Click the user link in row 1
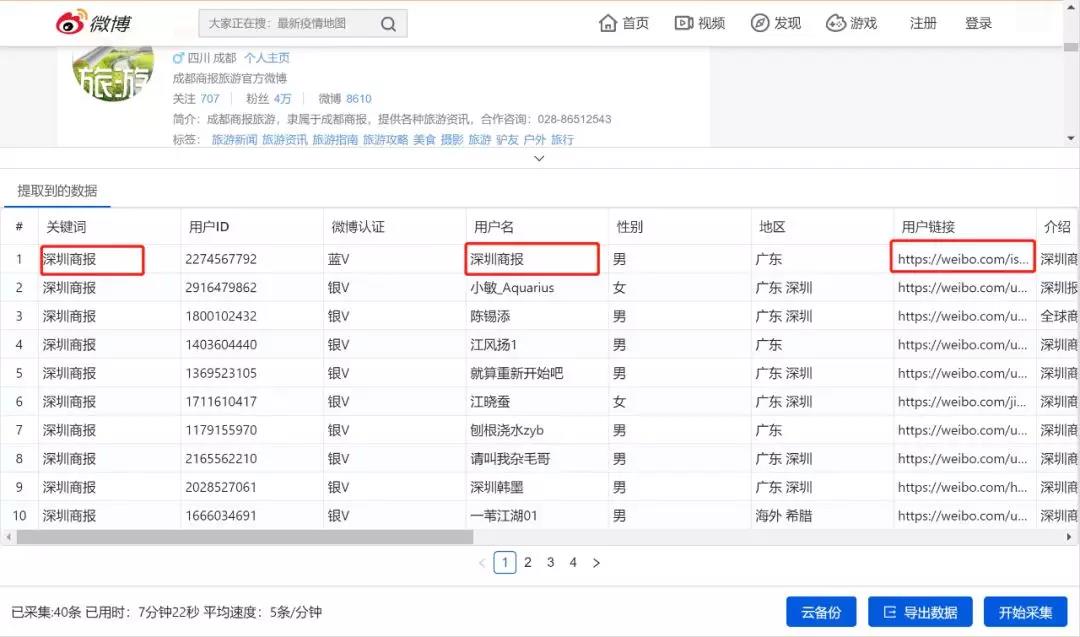Image resolution: width=1080 pixels, height=637 pixels. [x=963, y=259]
